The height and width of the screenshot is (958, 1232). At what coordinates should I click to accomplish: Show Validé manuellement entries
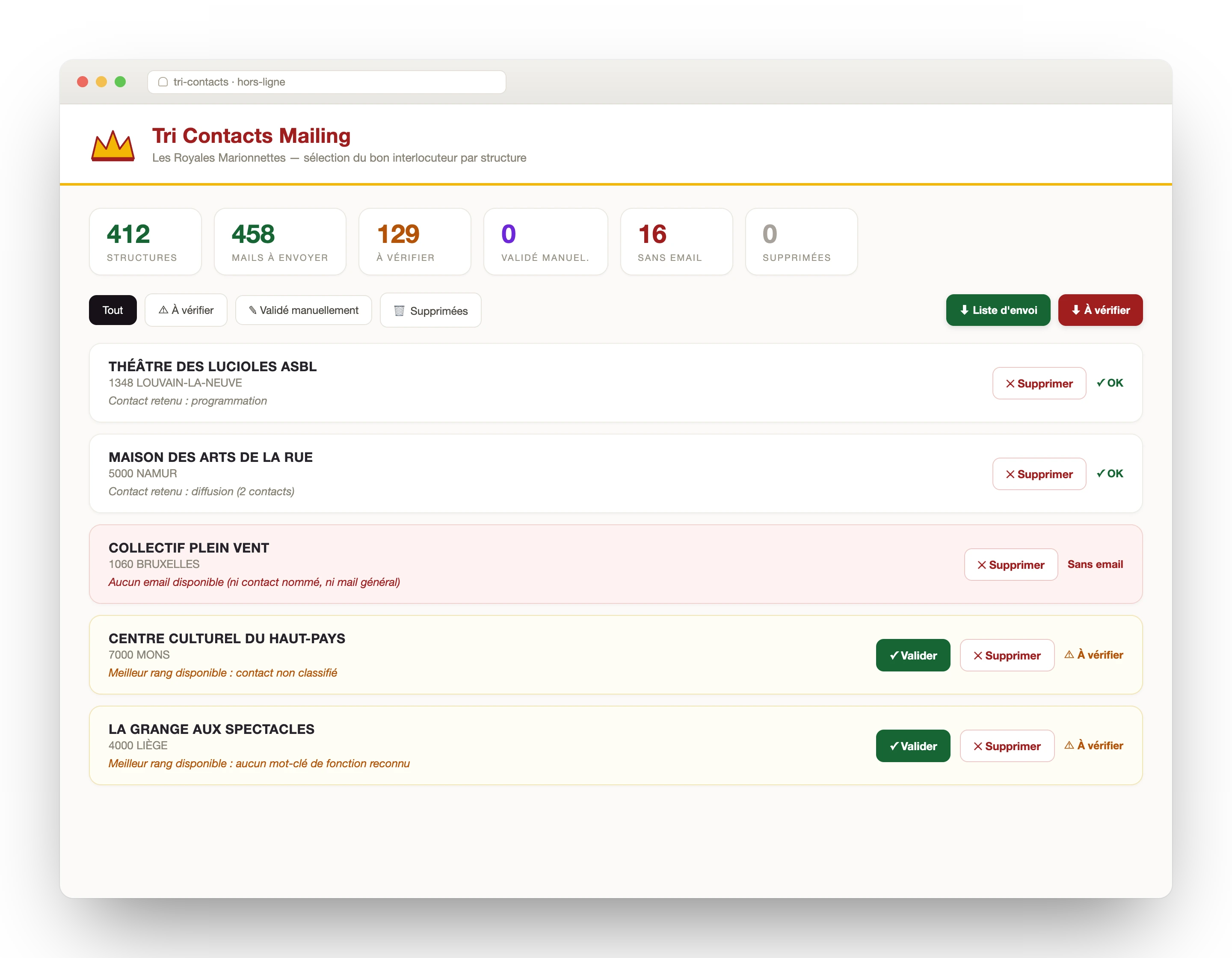point(303,310)
